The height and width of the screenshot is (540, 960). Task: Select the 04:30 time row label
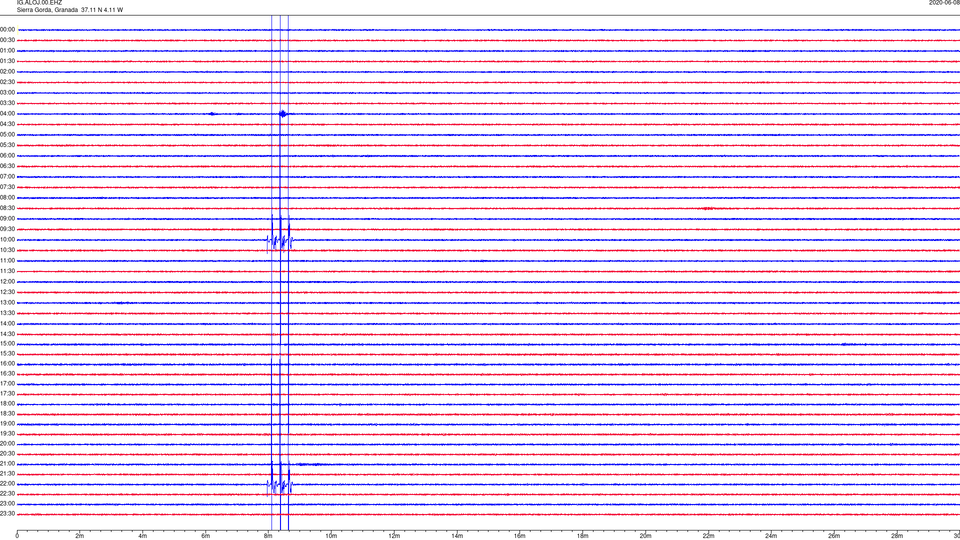pyautogui.click(x=7, y=124)
